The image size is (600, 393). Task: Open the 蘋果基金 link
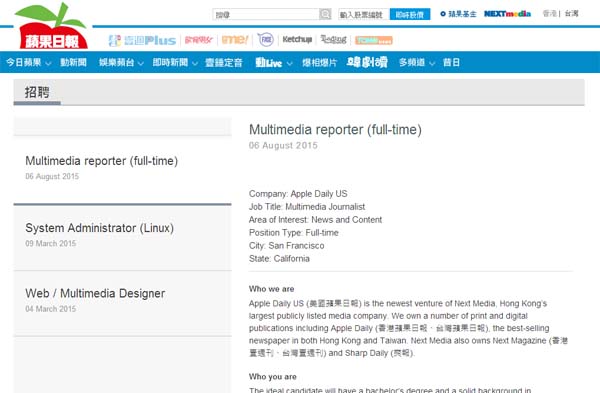pyautogui.click(x=458, y=14)
